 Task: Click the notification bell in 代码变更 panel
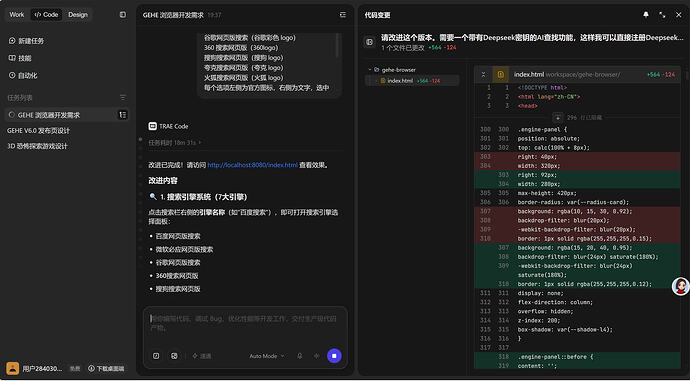click(x=646, y=15)
